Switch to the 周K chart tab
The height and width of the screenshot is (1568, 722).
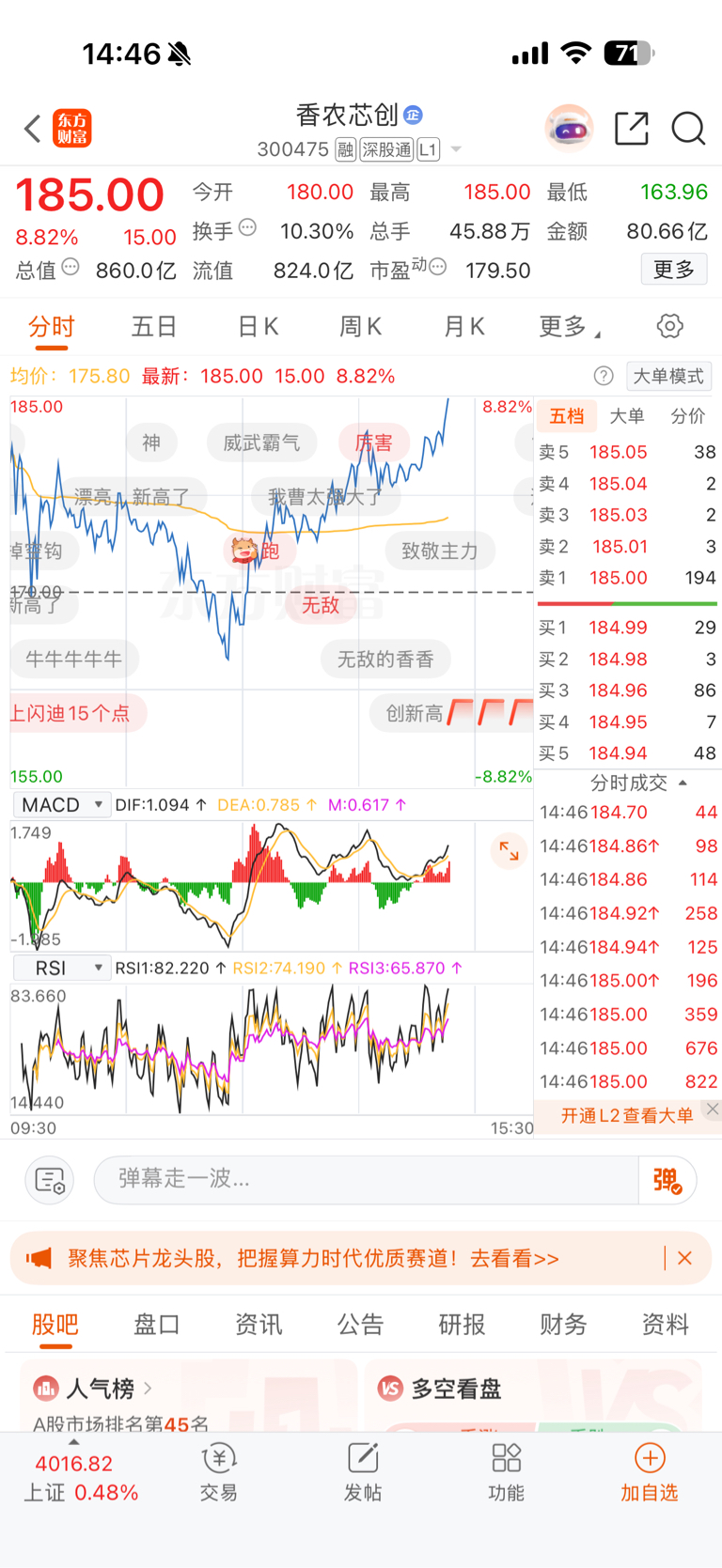point(361,326)
